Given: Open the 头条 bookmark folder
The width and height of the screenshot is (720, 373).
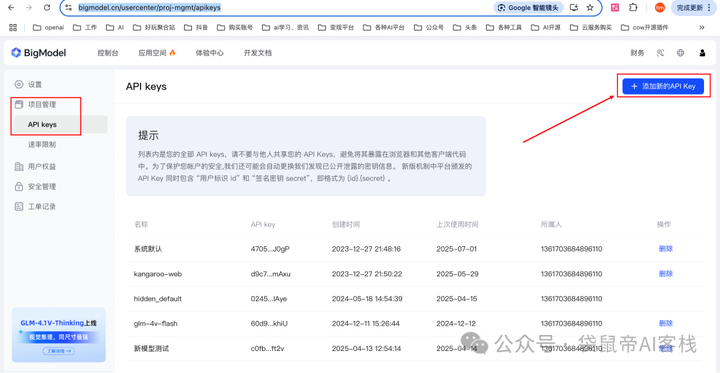Looking at the screenshot, I should point(465,27).
